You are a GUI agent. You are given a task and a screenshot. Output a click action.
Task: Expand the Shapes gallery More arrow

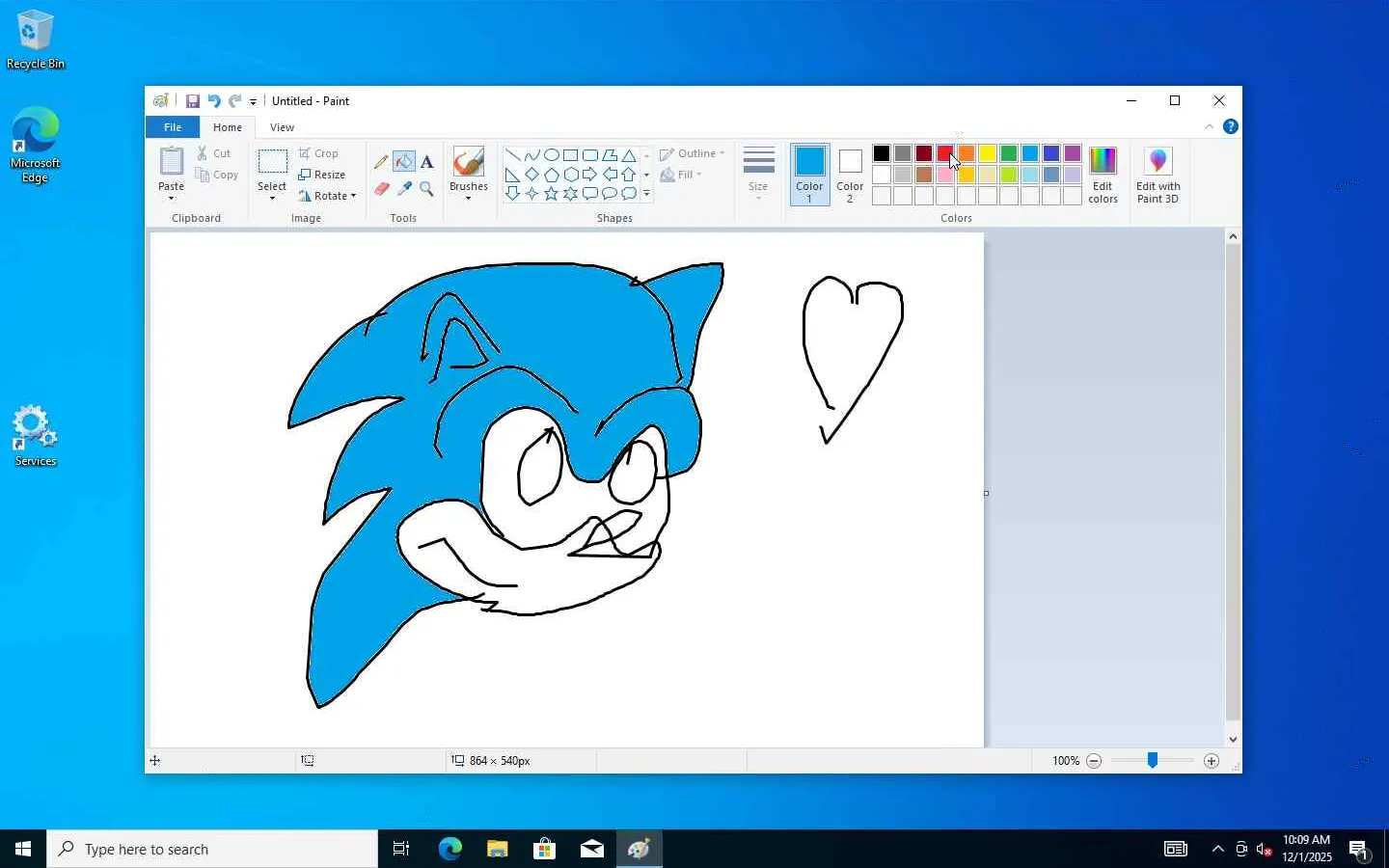[646, 194]
